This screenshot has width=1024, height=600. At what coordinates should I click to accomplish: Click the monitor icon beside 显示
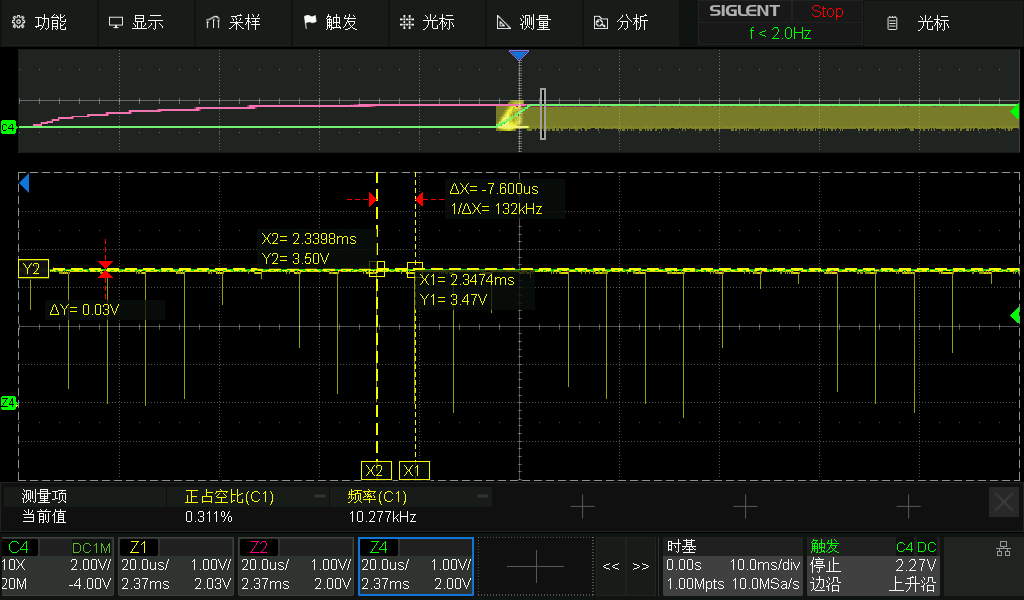[x=116, y=23]
